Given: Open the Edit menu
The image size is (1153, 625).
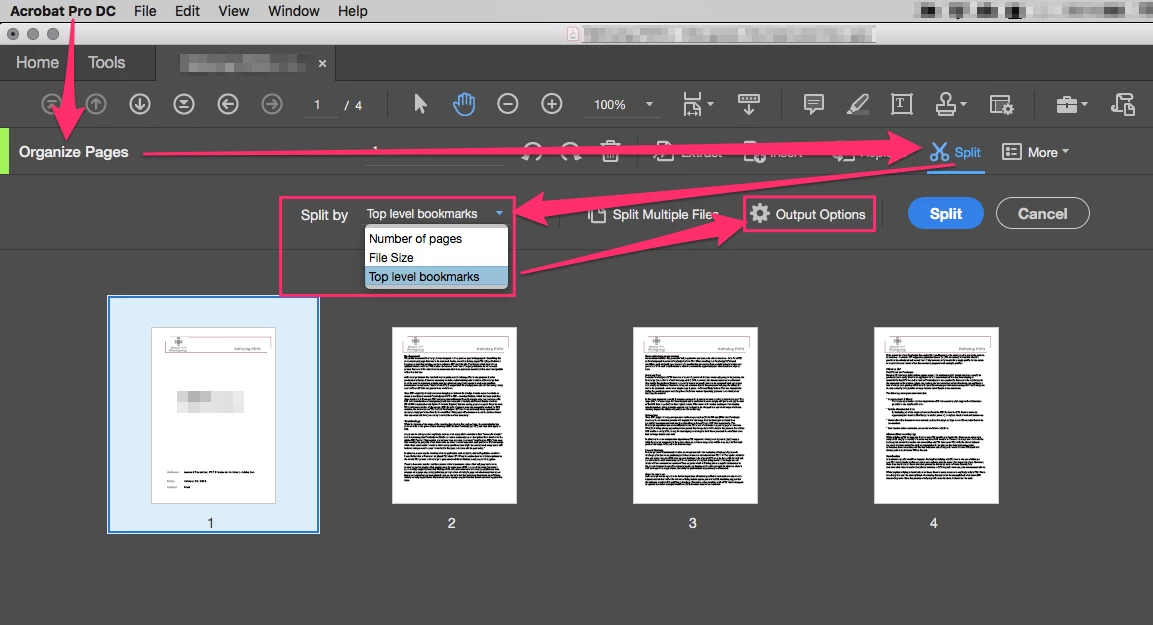Looking at the screenshot, I should [188, 11].
